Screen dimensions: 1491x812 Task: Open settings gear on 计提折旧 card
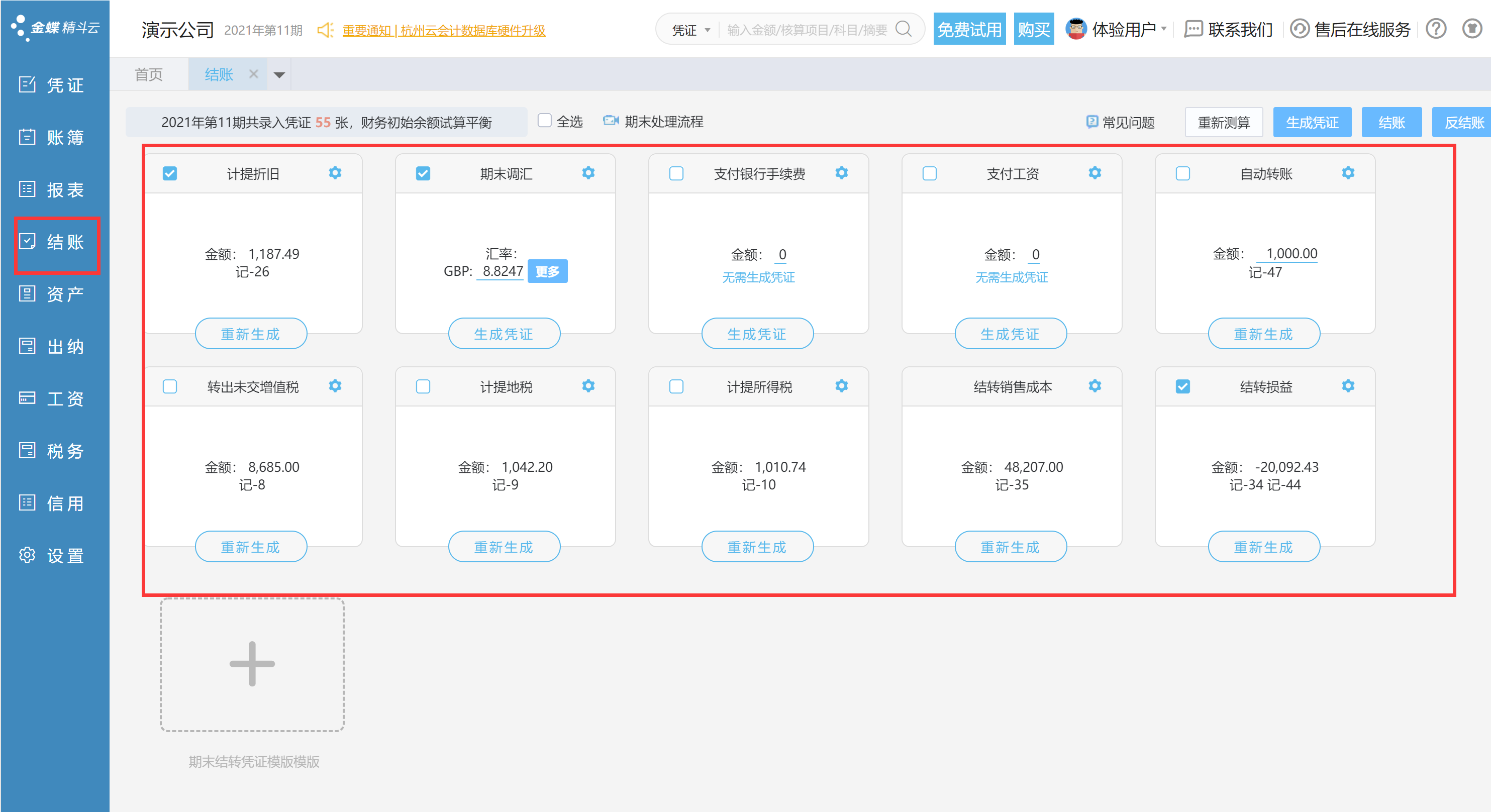click(x=335, y=173)
